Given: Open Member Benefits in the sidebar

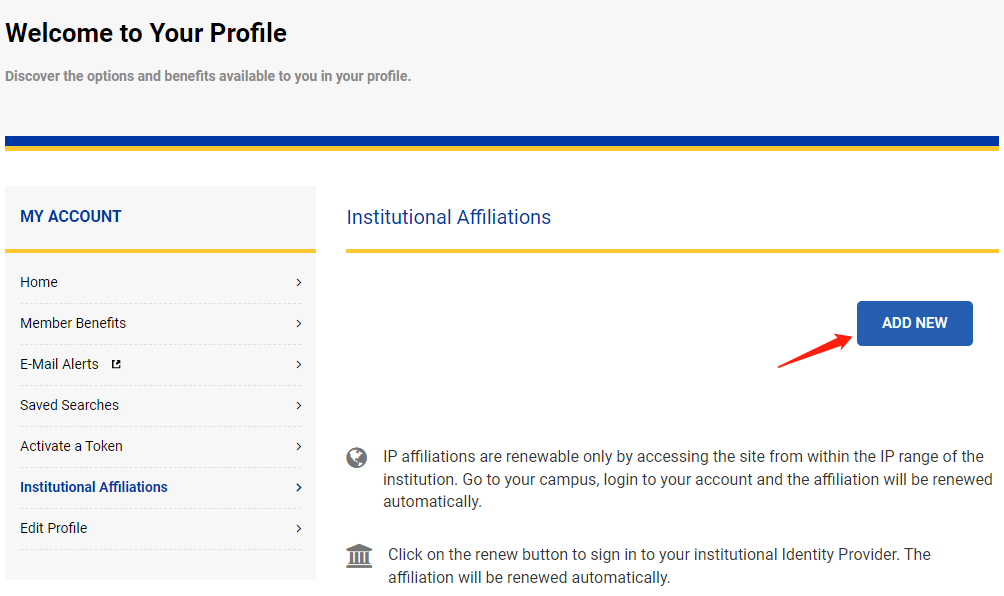Looking at the screenshot, I should point(73,323).
